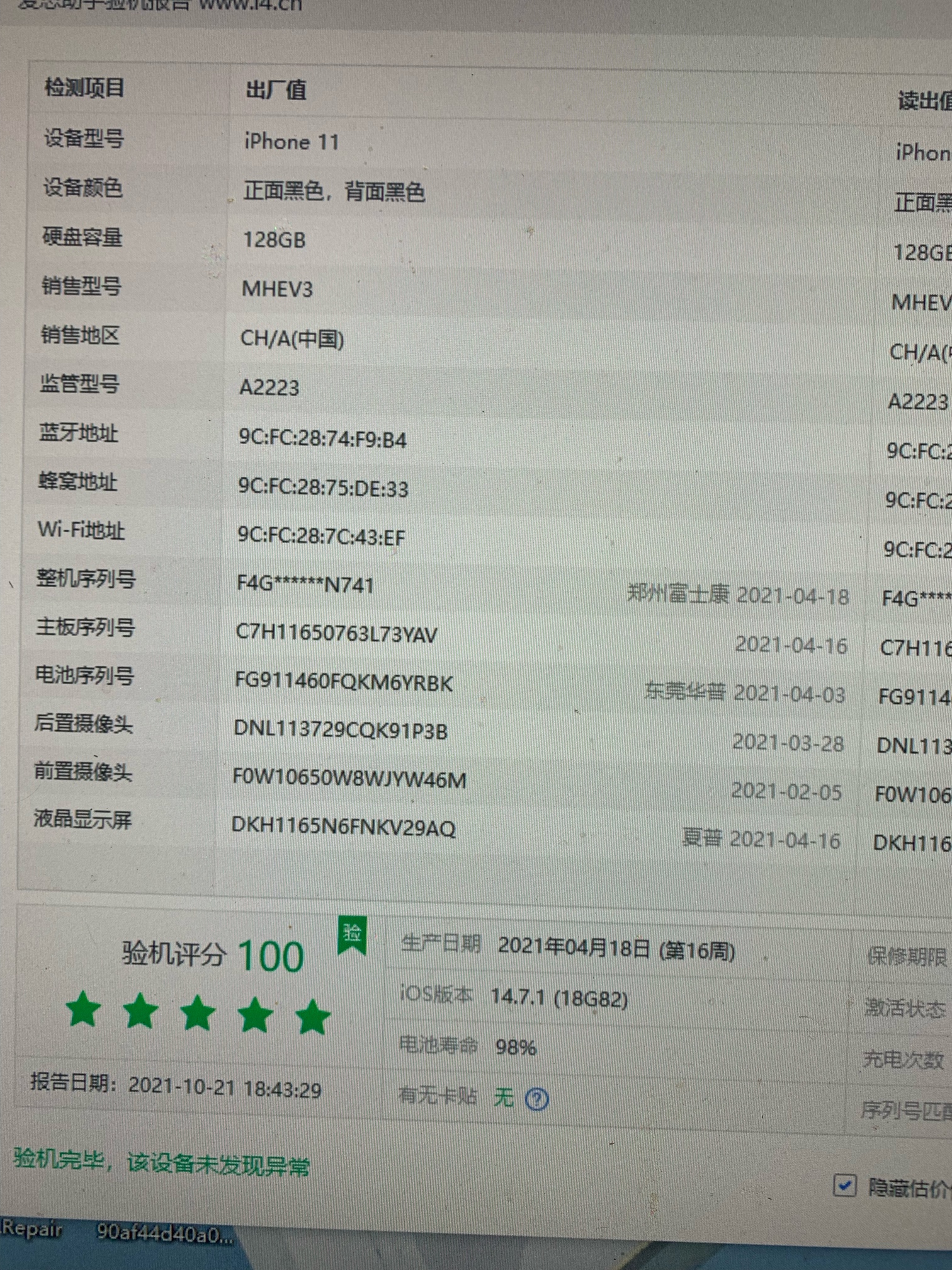The width and height of the screenshot is (952, 1270).
Task: Click the 检测项目 column header
Action: [84, 88]
